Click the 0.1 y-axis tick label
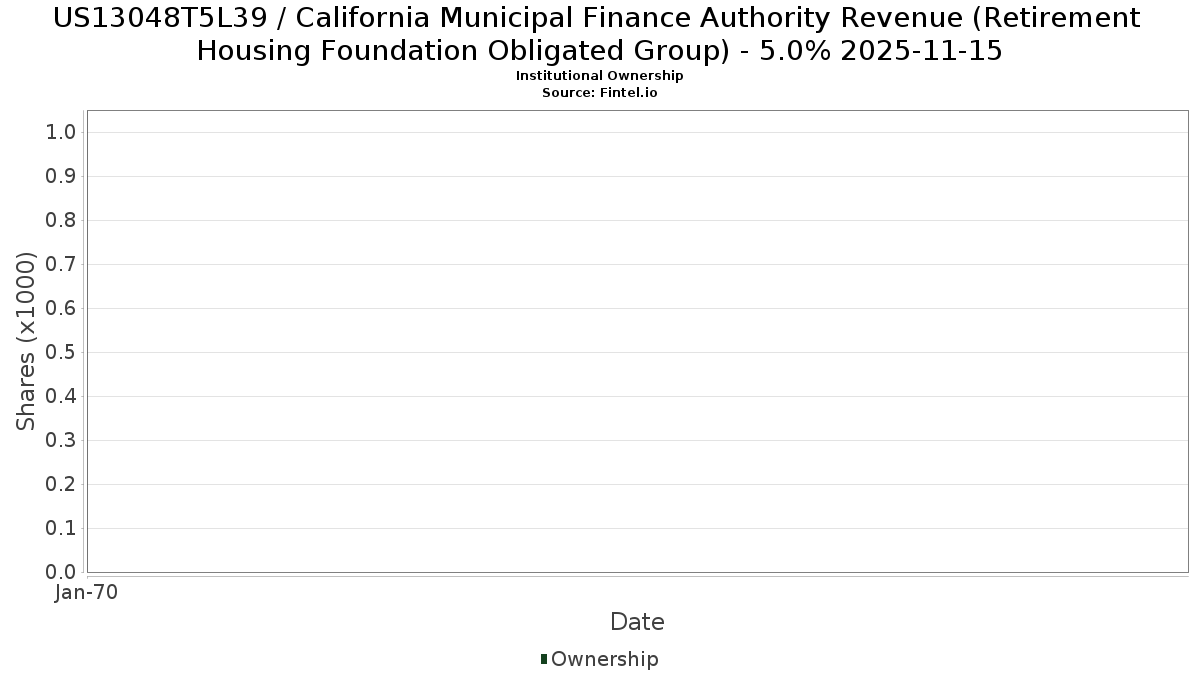 (61, 528)
